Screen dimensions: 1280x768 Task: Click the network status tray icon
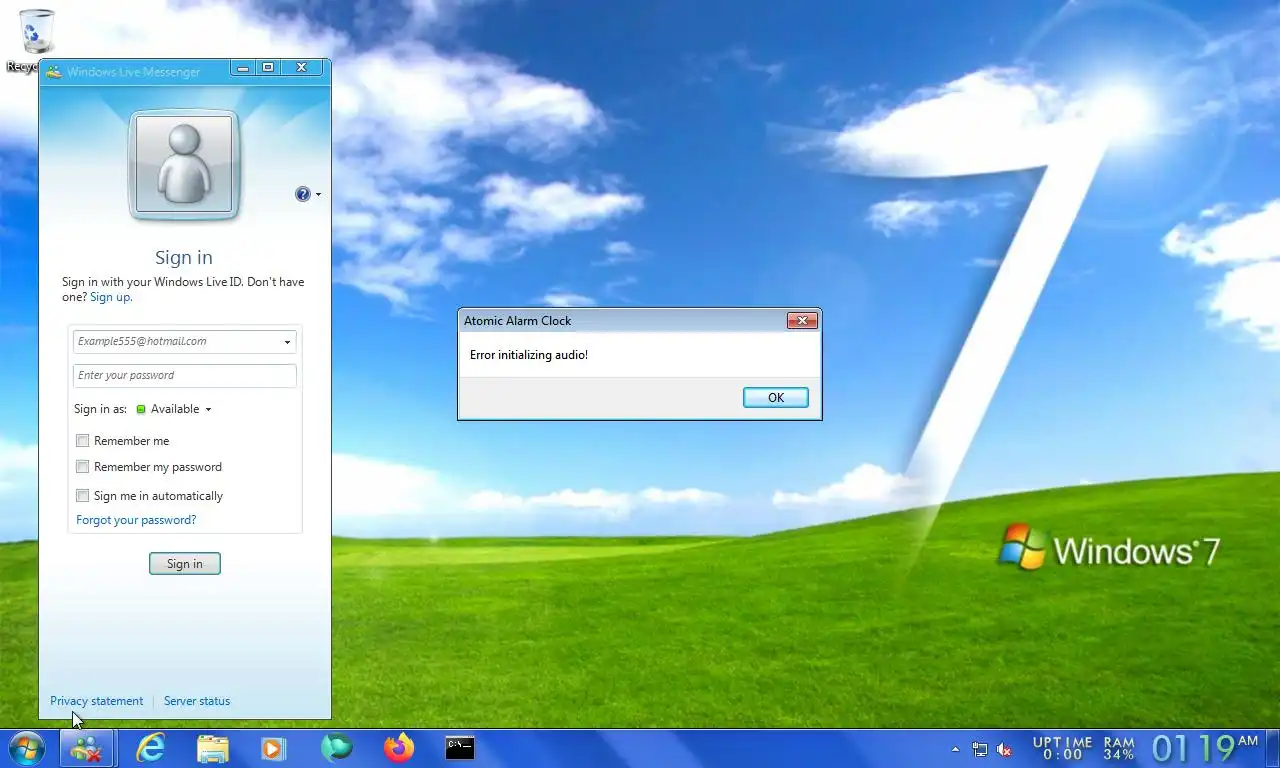point(980,749)
